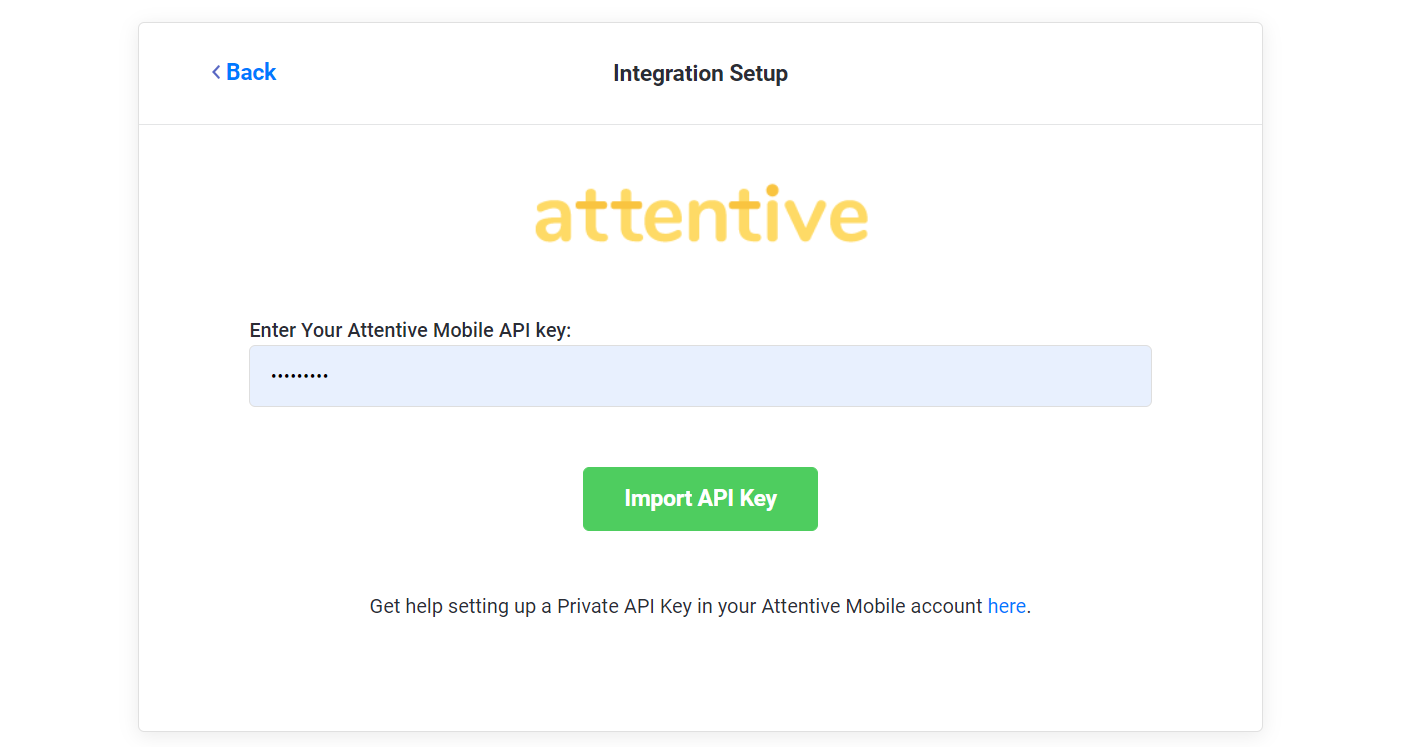Click the "Enter Your Attentive Mobile API key" label
1417x747 pixels.
point(410,330)
